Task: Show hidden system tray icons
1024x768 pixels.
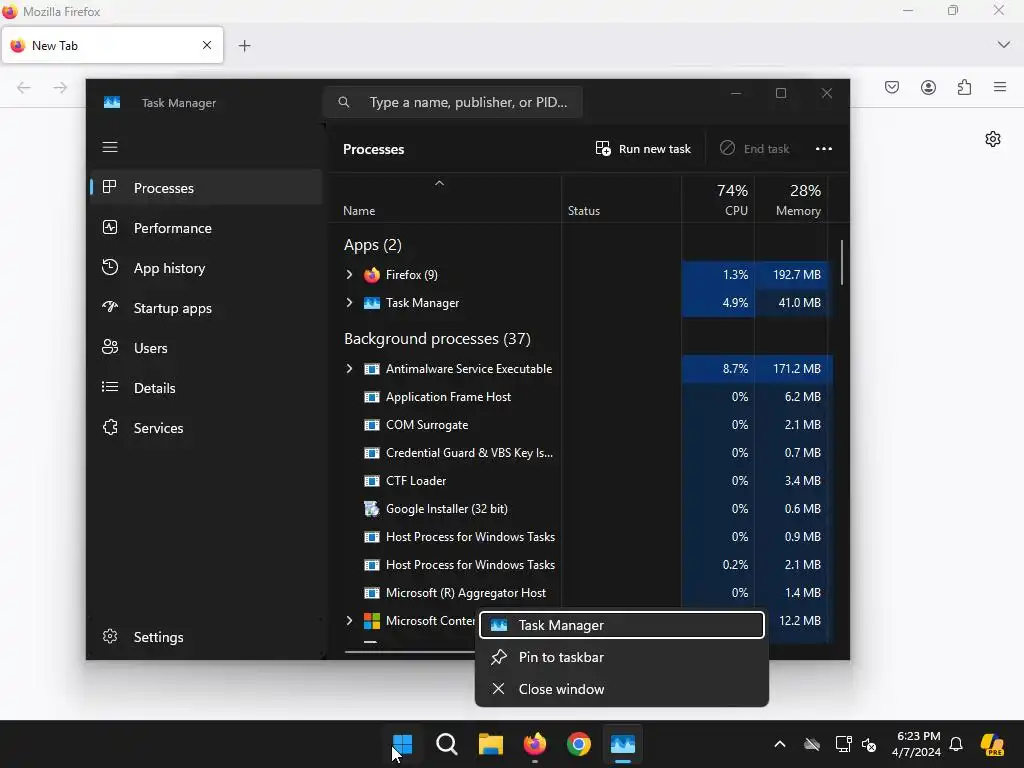Action: (780, 744)
